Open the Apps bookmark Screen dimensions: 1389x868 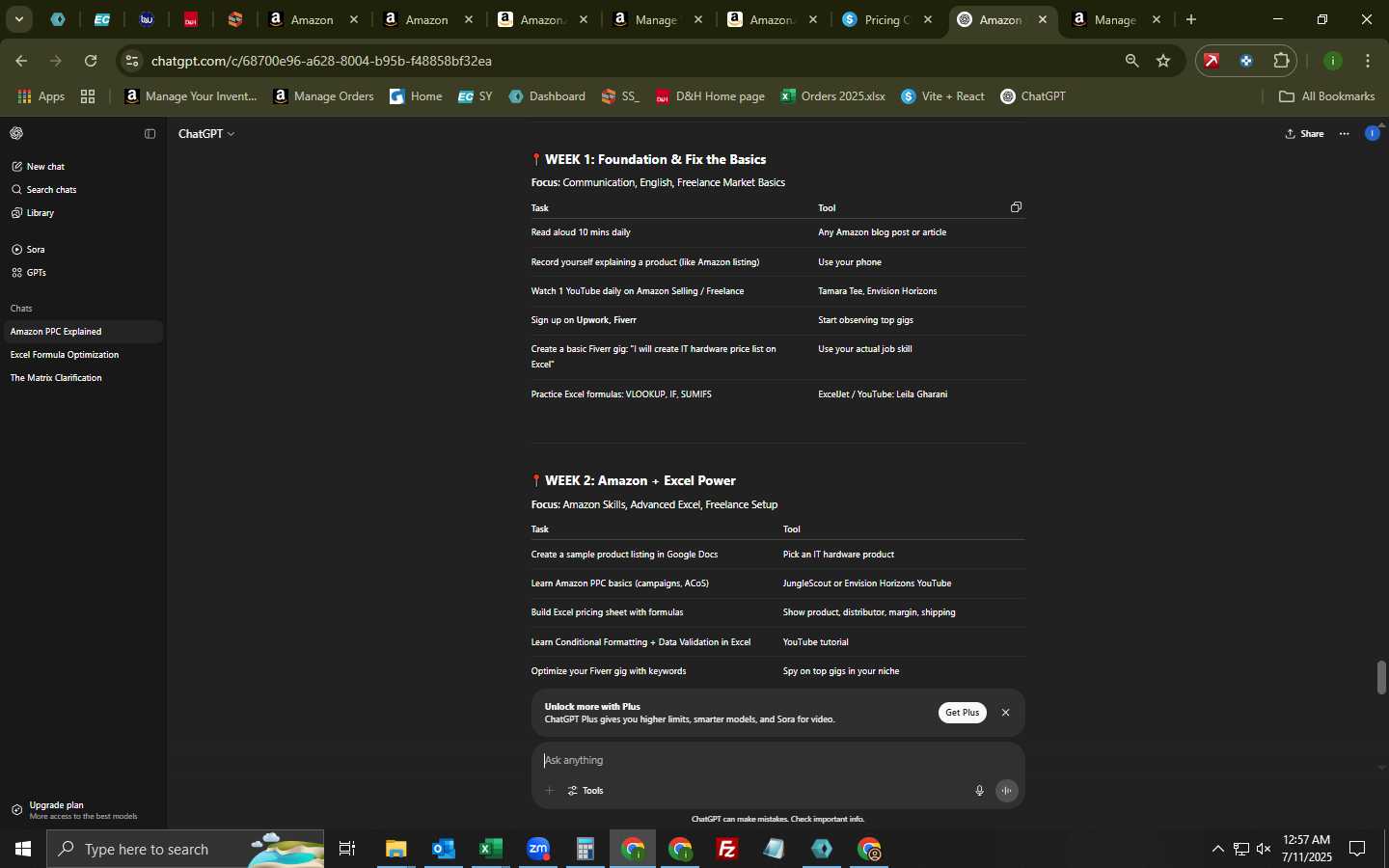point(41,96)
